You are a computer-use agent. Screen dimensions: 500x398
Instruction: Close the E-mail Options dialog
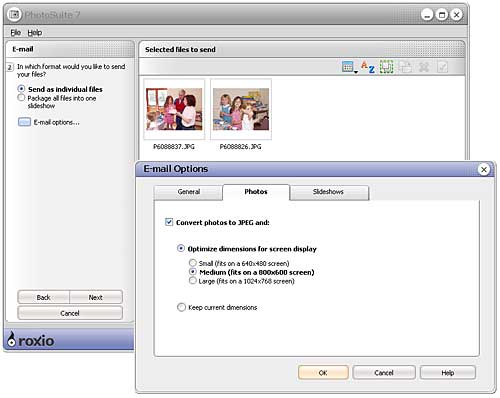pos(484,169)
